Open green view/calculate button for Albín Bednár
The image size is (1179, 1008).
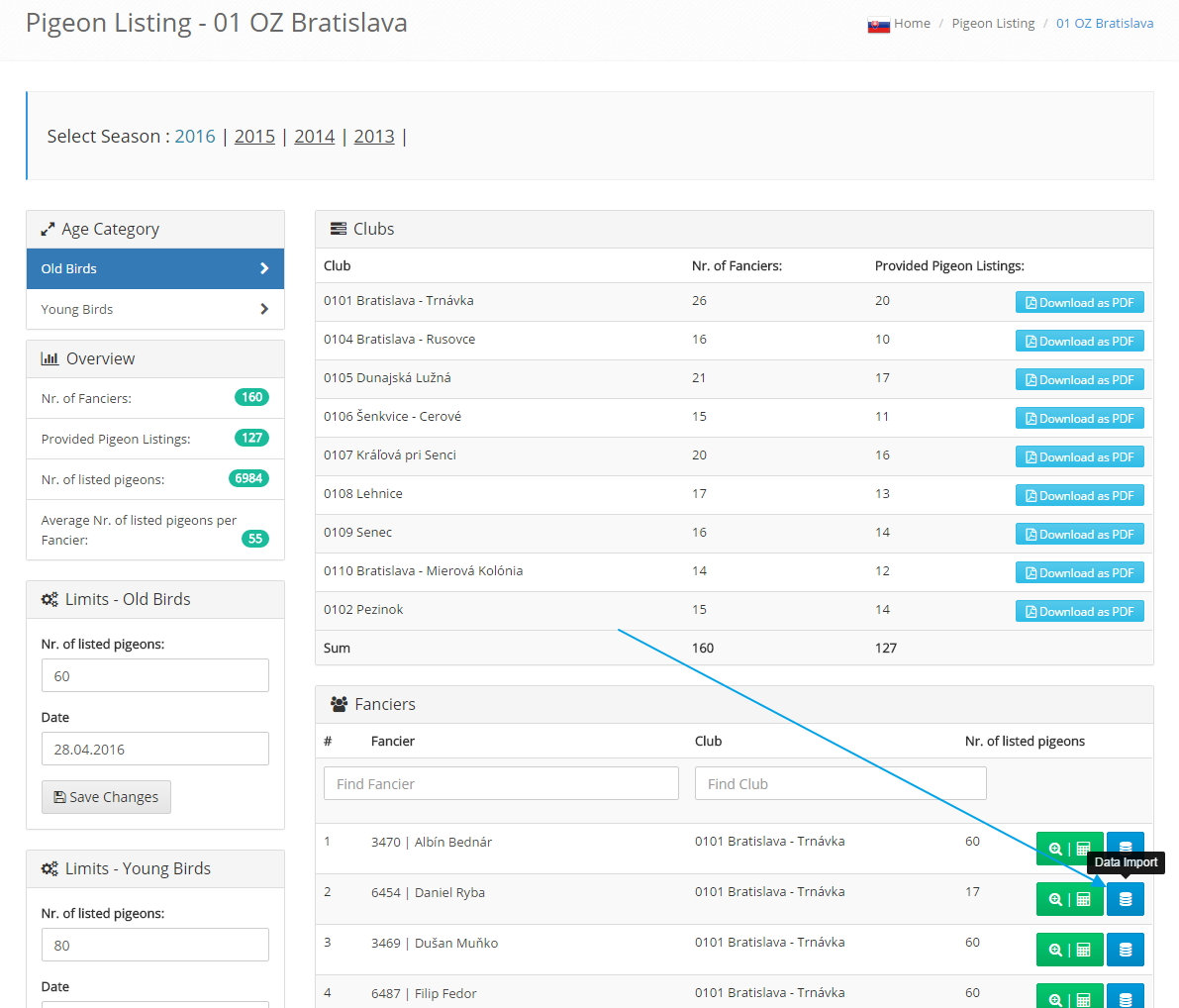1069,849
